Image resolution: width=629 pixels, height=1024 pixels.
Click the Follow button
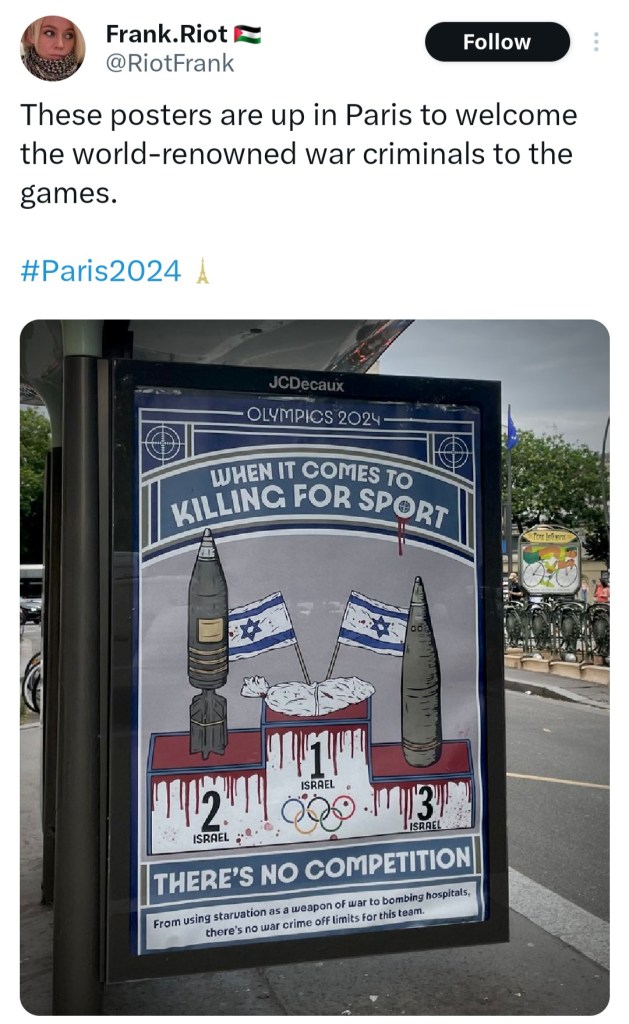[x=497, y=42]
